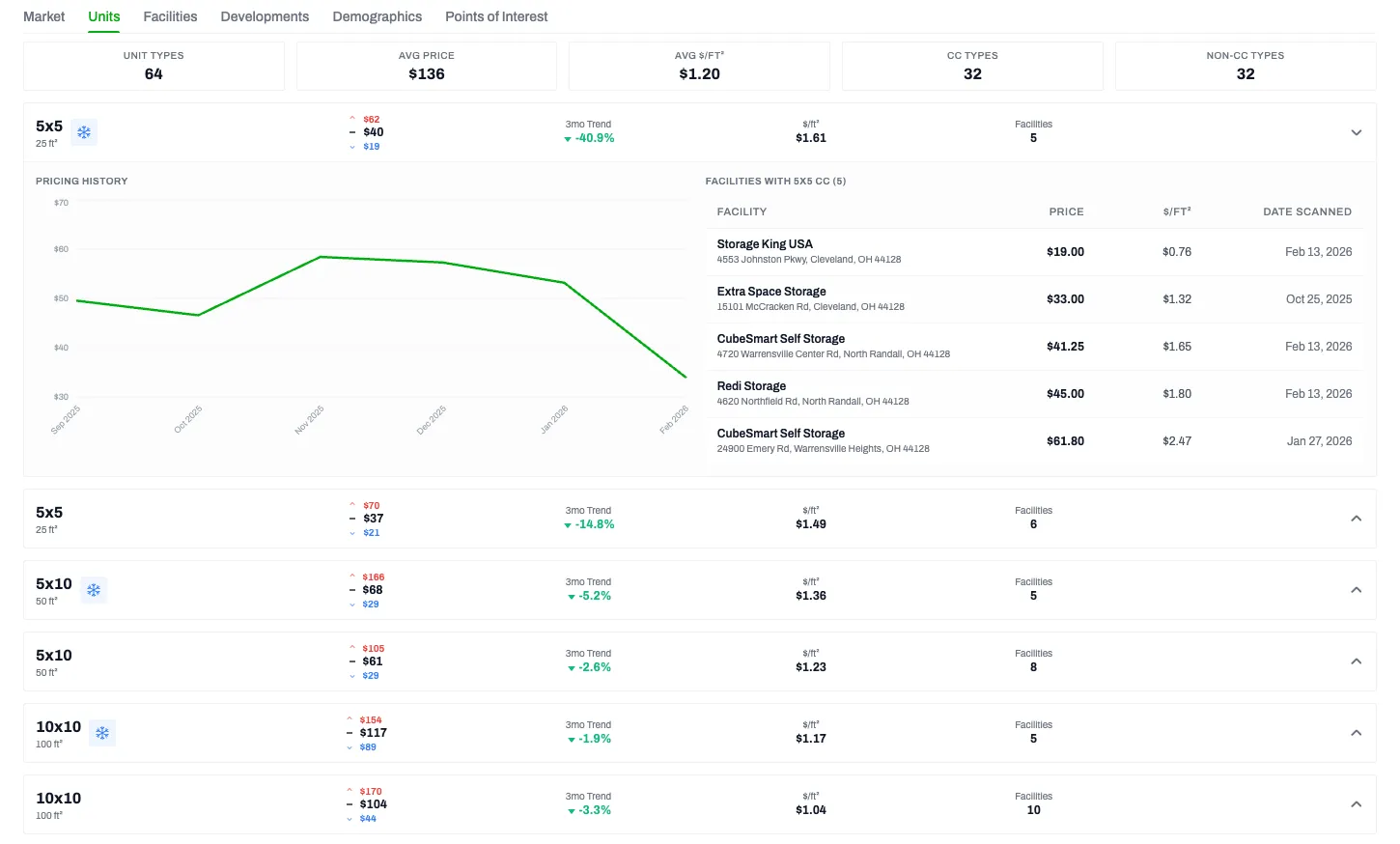Click climate-controlled snowflake icon for 5x10

pos(94,590)
